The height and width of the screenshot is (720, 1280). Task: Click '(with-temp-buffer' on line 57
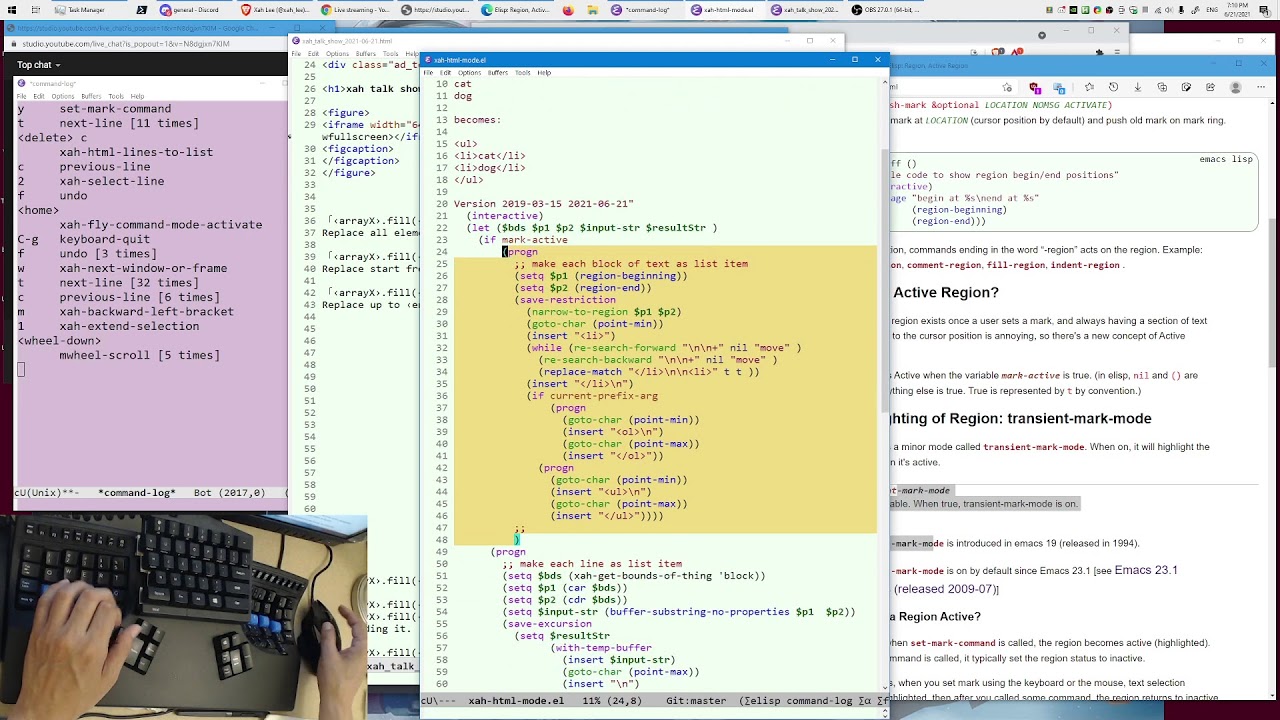tap(601, 648)
